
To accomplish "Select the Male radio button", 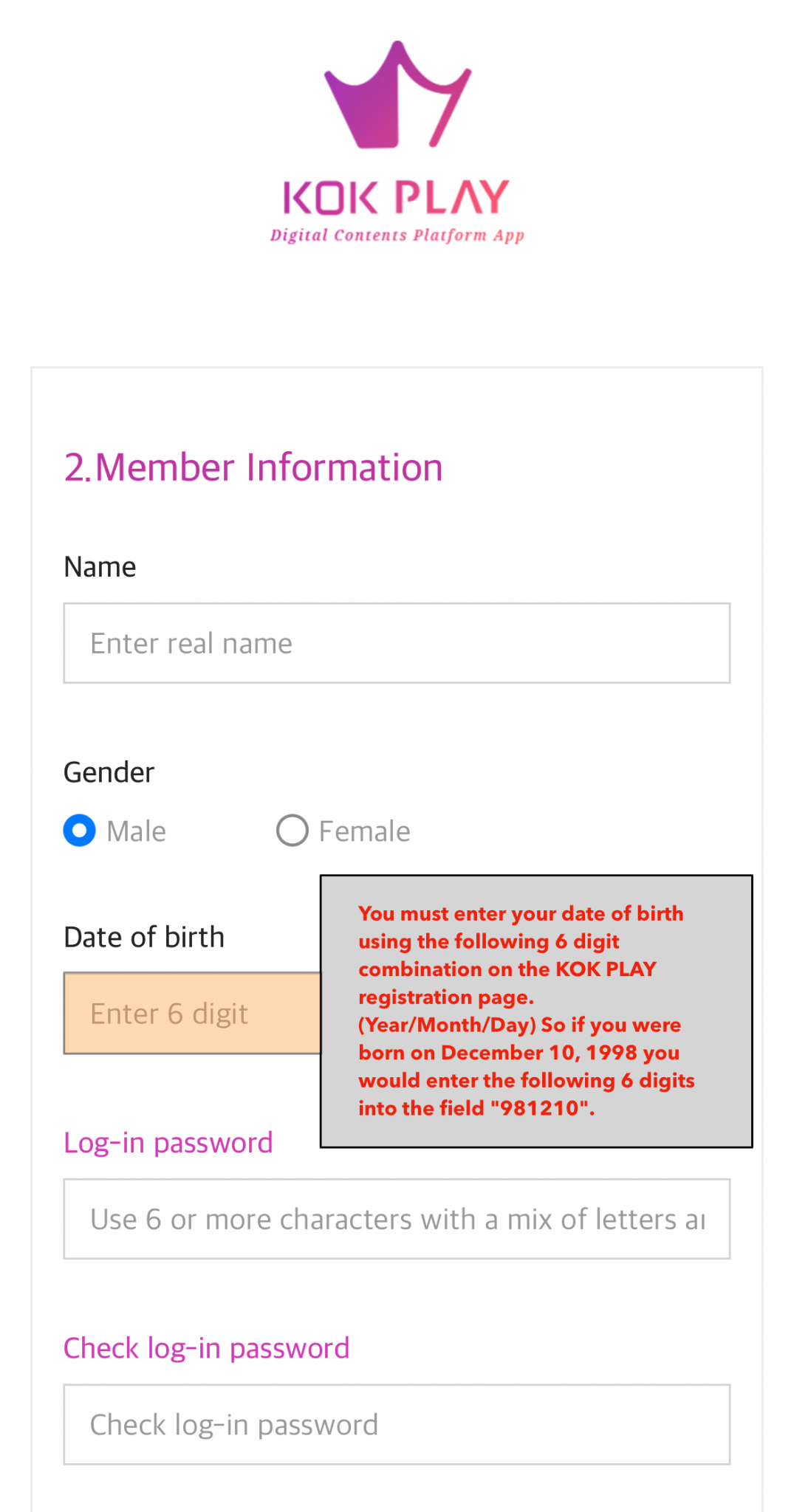I will [80, 831].
